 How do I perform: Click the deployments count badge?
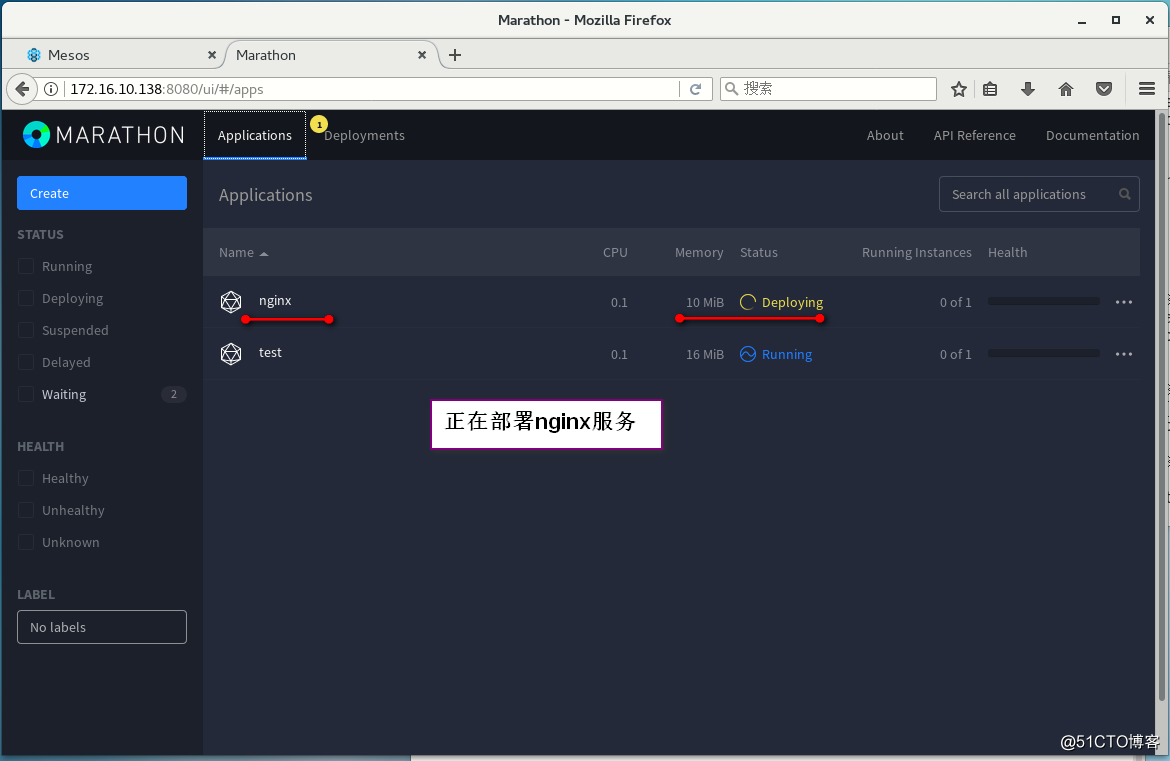click(319, 125)
